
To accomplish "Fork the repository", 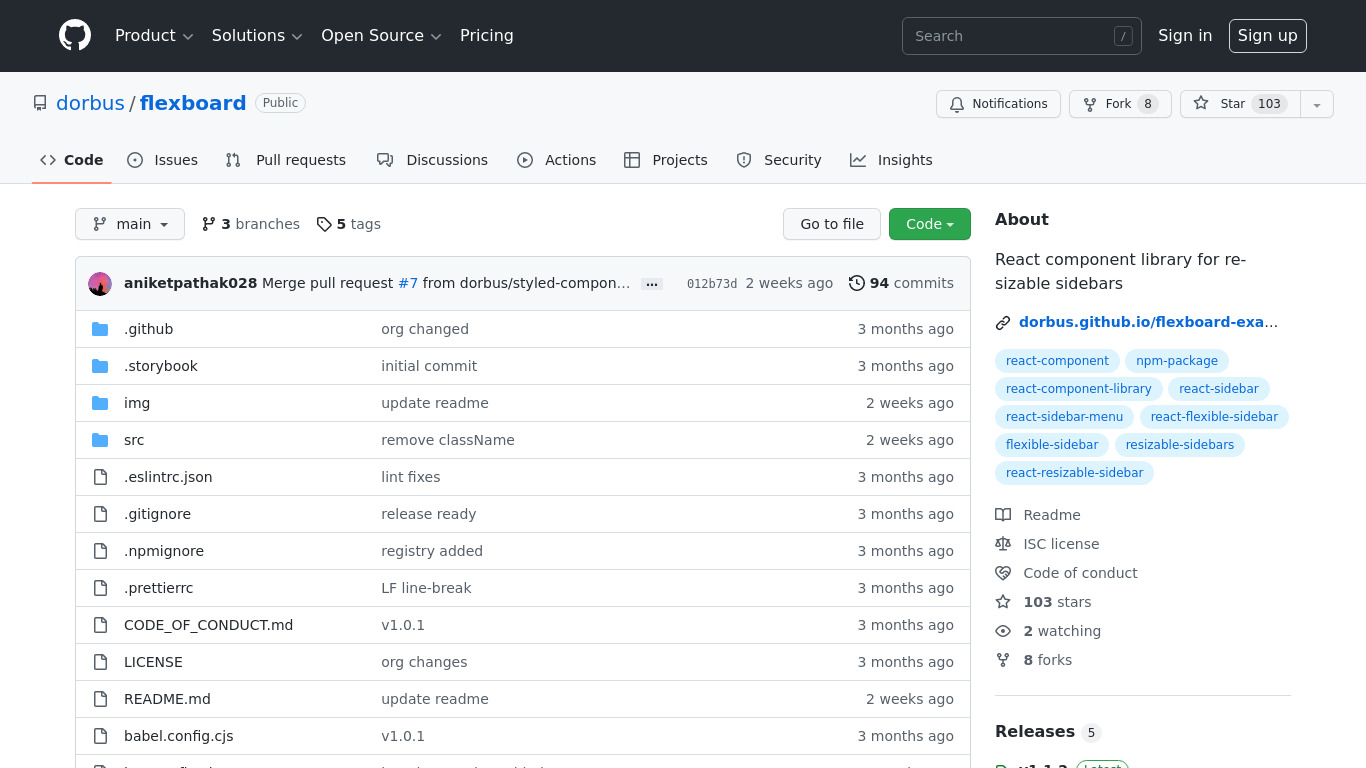I will [x=1120, y=104].
